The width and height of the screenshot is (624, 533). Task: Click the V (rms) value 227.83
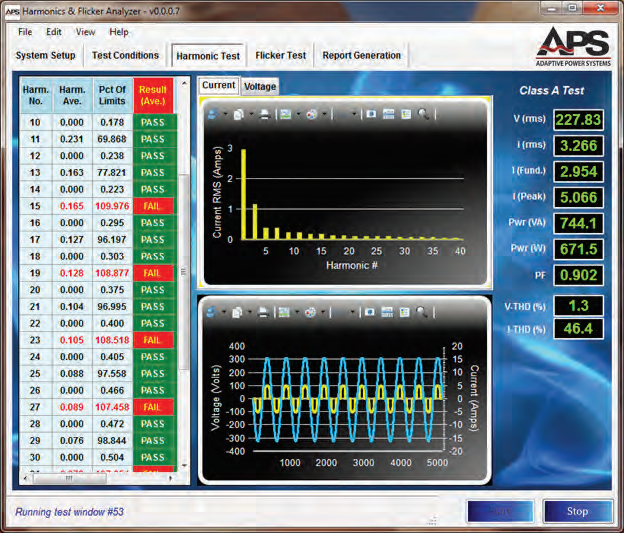tap(578, 120)
